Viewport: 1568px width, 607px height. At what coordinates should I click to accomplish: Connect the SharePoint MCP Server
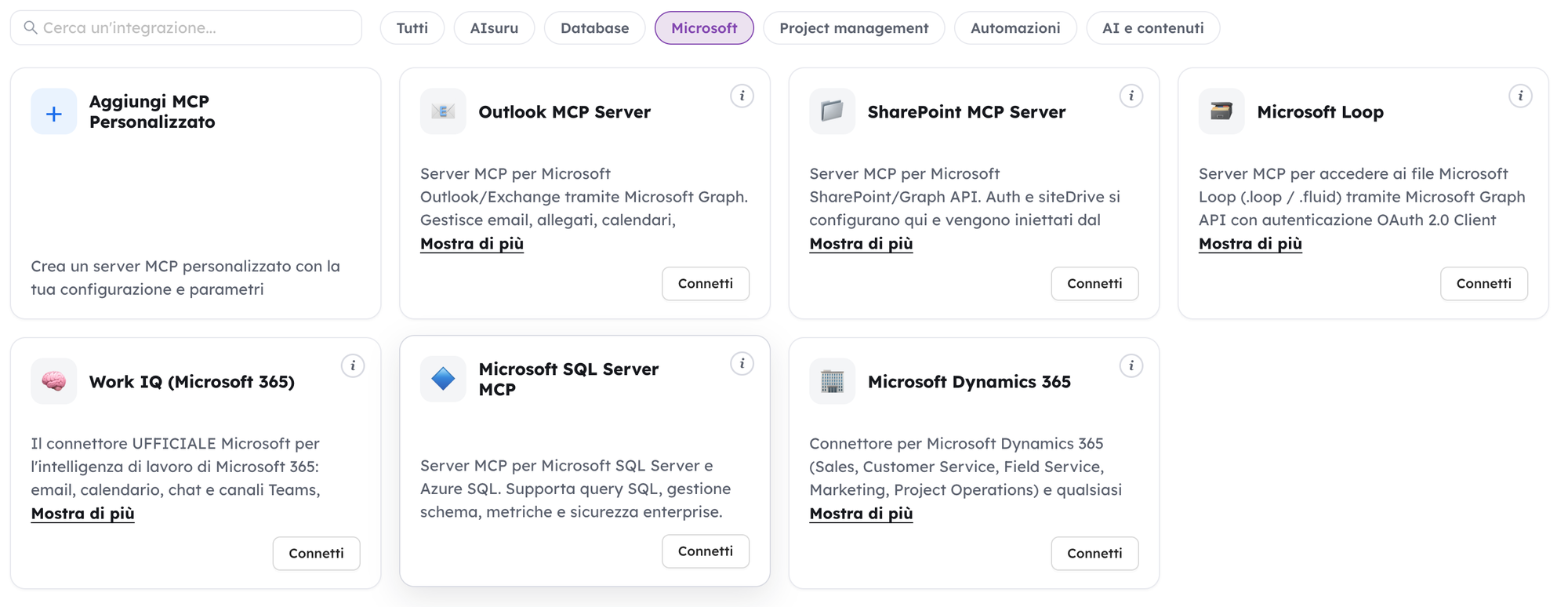coord(1094,283)
